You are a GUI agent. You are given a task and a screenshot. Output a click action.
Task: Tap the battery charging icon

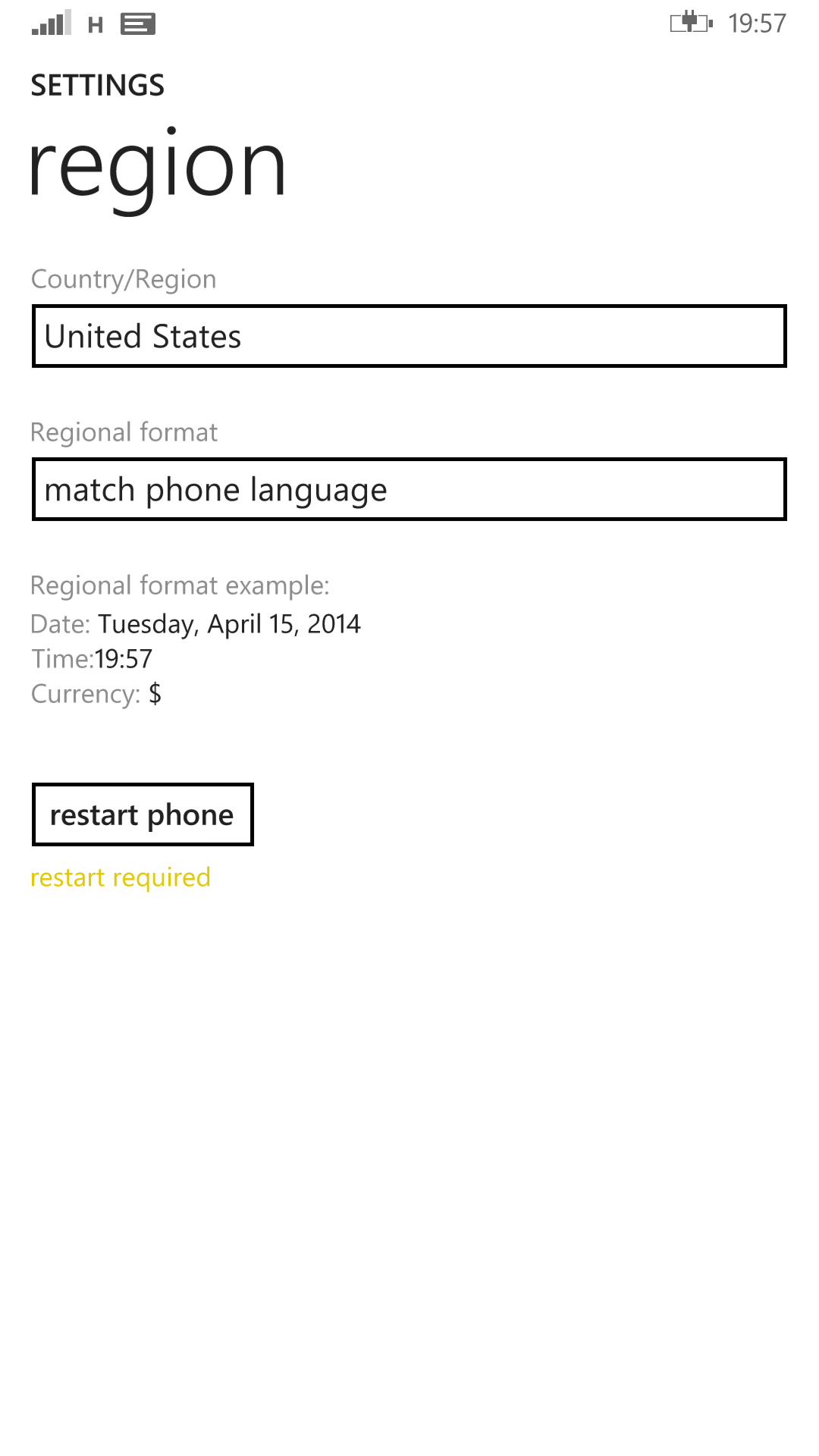click(691, 23)
